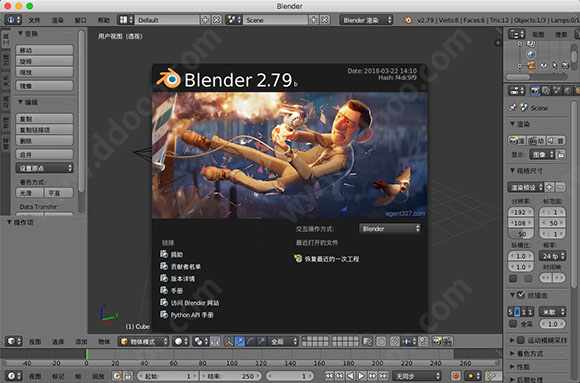Open the 24 fps frame rate dropdown

point(553,256)
